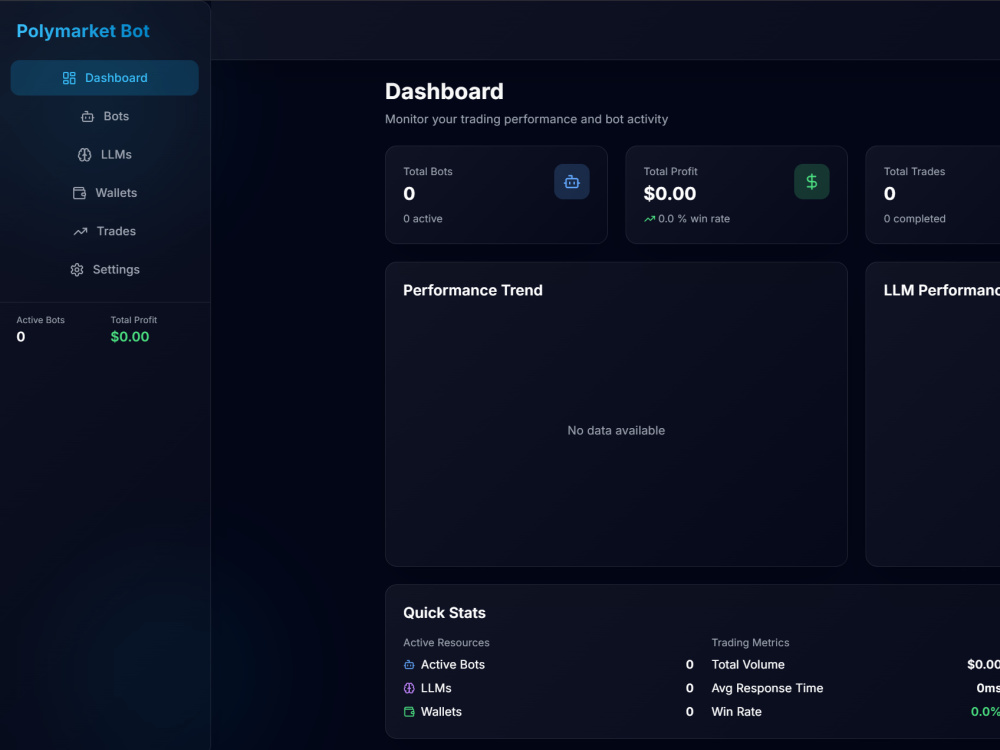
Task: Click the Total Volume metric label
Action: click(748, 665)
